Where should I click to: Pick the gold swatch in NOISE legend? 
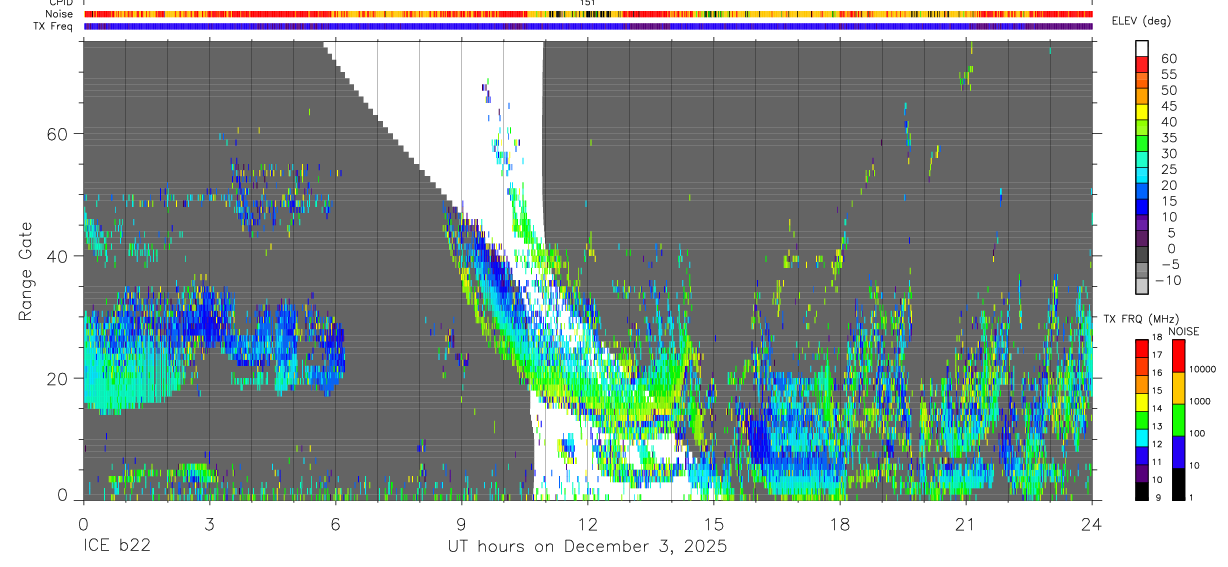tap(1179, 388)
